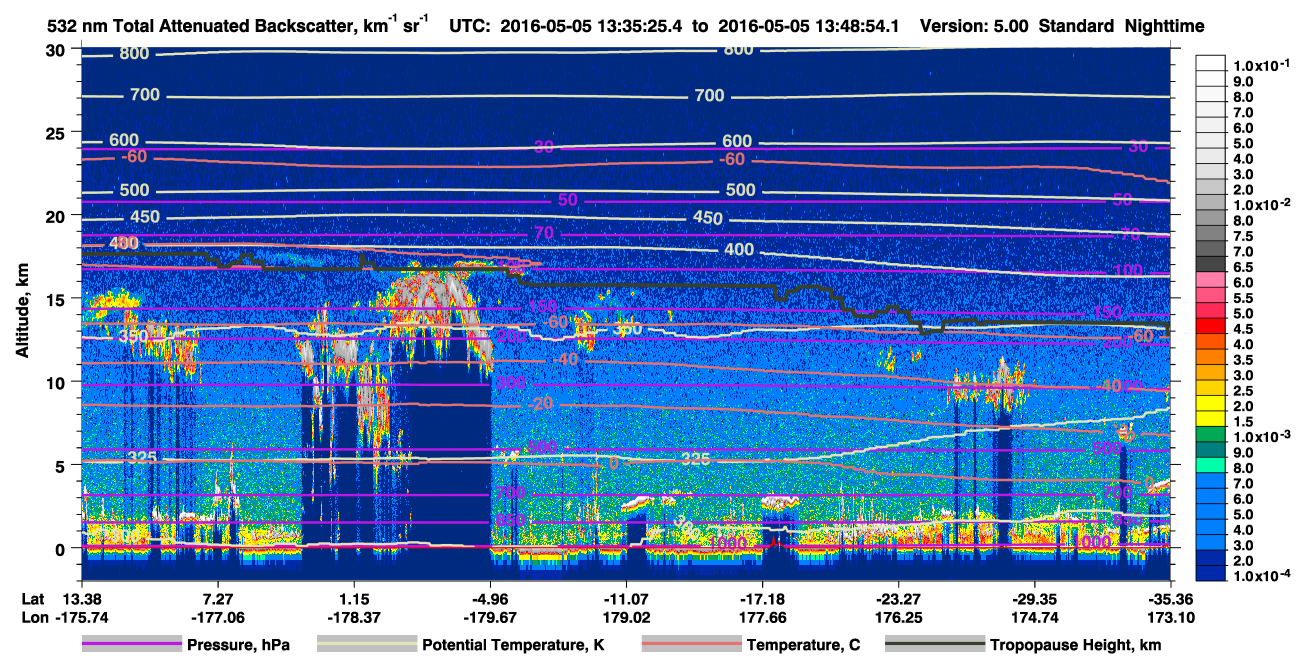
Task: Click the start time 2016-05-05 13:35:25.4
Action: [x=590, y=27]
